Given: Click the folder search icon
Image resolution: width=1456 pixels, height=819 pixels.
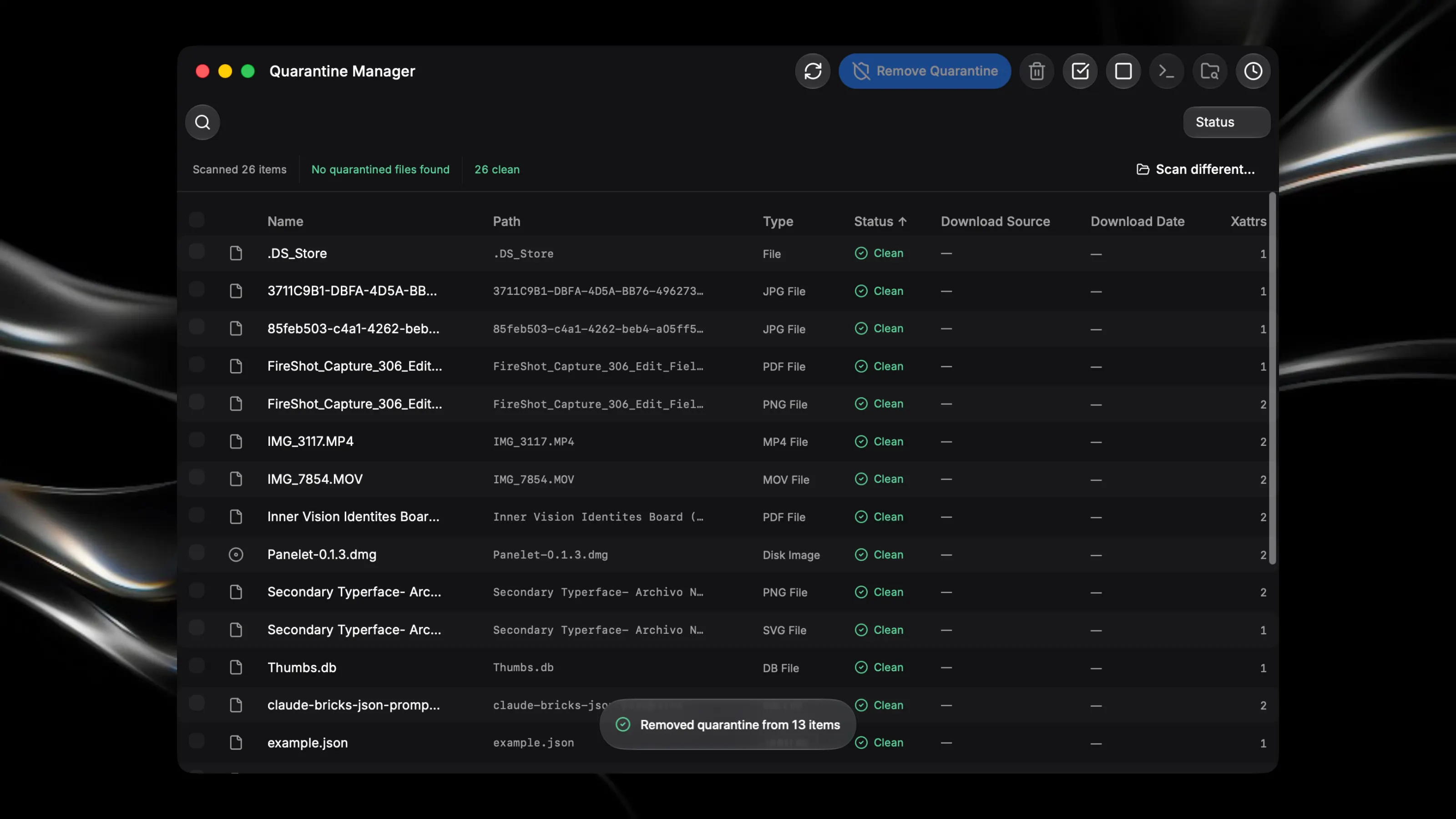Looking at the screenshot, I should click(1209, 71).
